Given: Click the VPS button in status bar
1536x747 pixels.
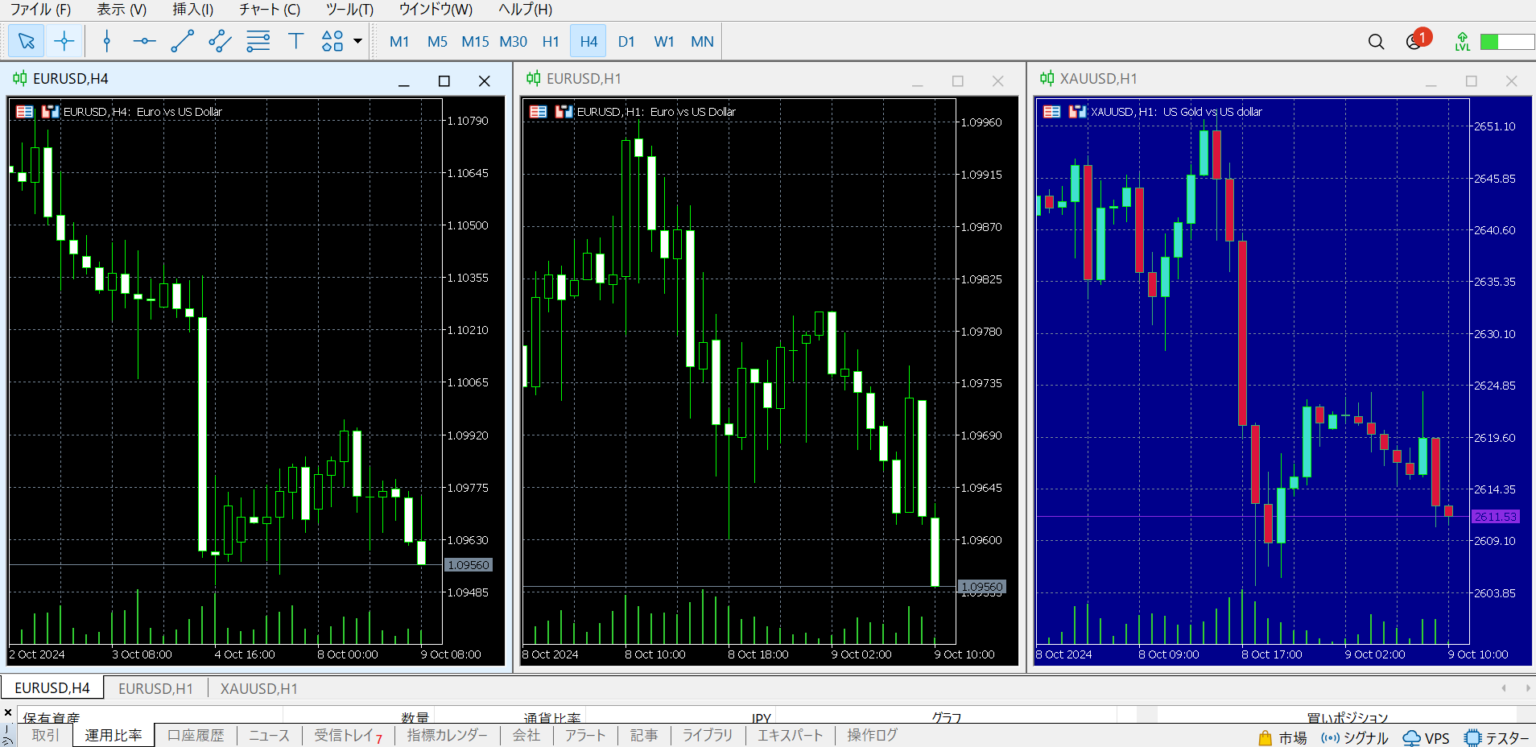Looking at the screenshot, I should [x=1426, y=738].
